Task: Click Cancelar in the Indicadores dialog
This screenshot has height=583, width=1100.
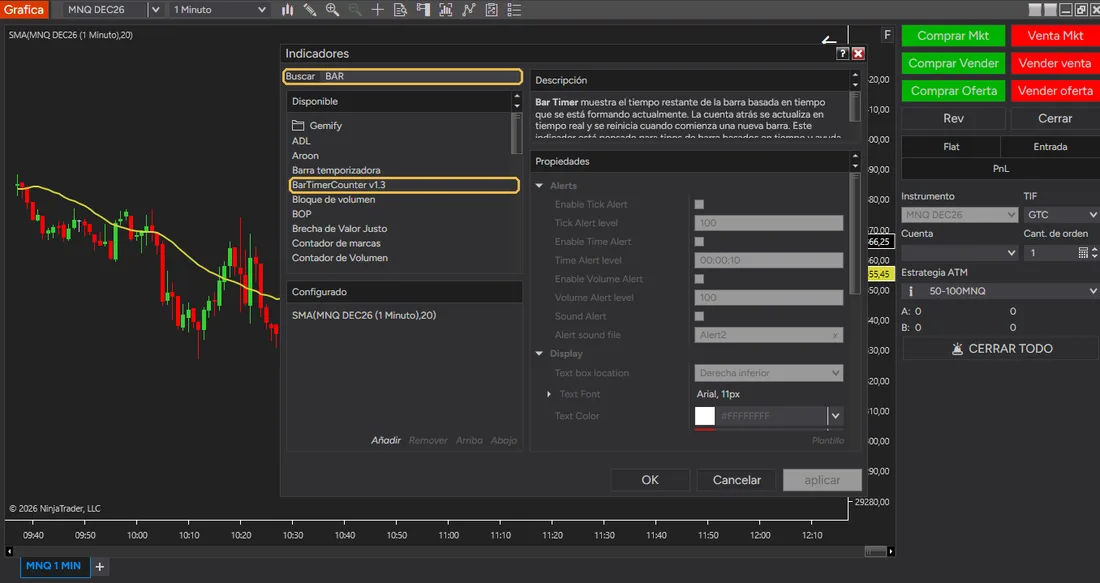Action: pos(737,480)
